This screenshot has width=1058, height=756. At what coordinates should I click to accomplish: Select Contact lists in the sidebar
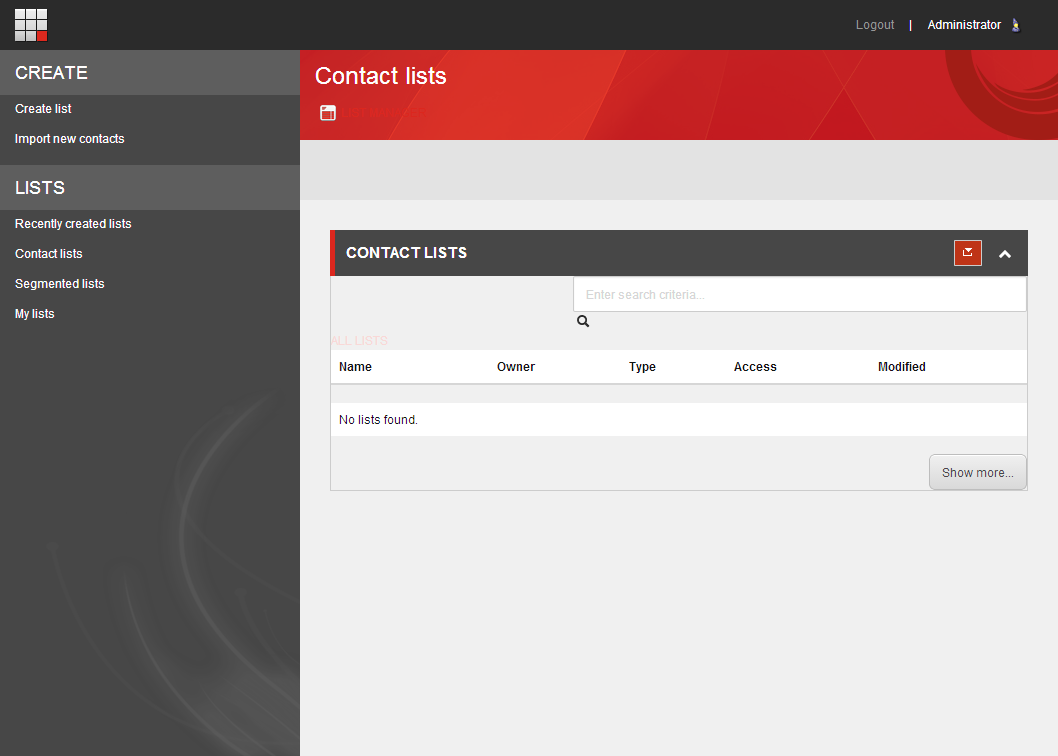point(48,253)
